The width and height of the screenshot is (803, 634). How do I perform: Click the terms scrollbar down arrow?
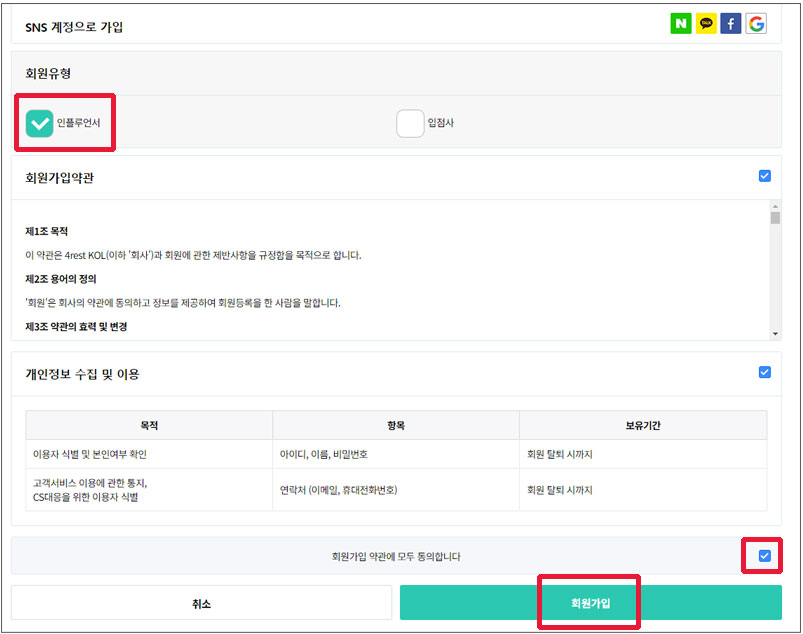[x=775, y=334]
